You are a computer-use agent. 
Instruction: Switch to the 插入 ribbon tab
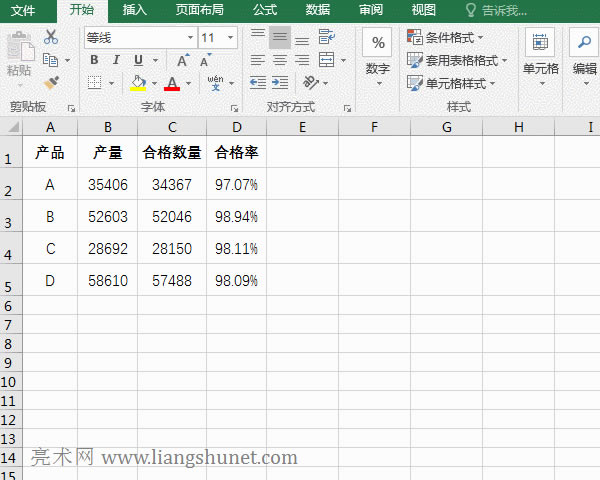pyautogui.click(x=134, y=10)
